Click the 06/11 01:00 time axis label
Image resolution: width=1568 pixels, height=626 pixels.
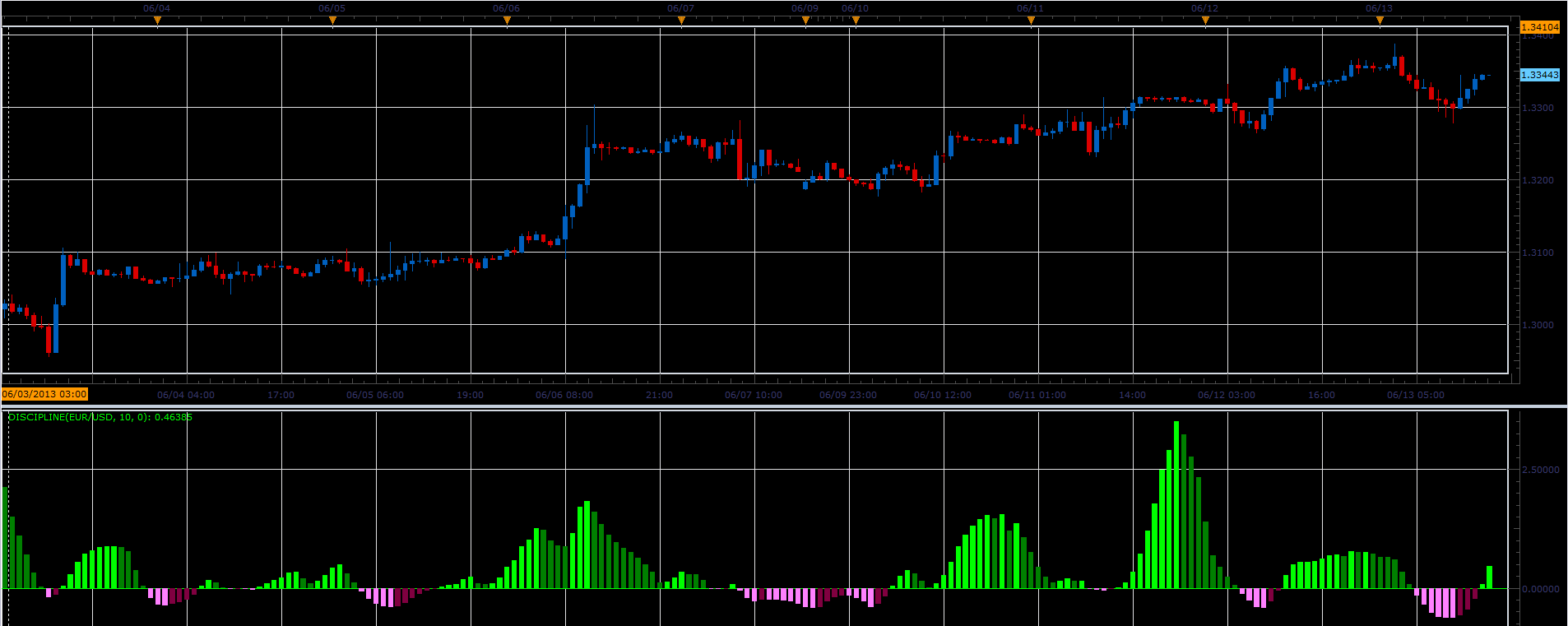coord(1037,395)
